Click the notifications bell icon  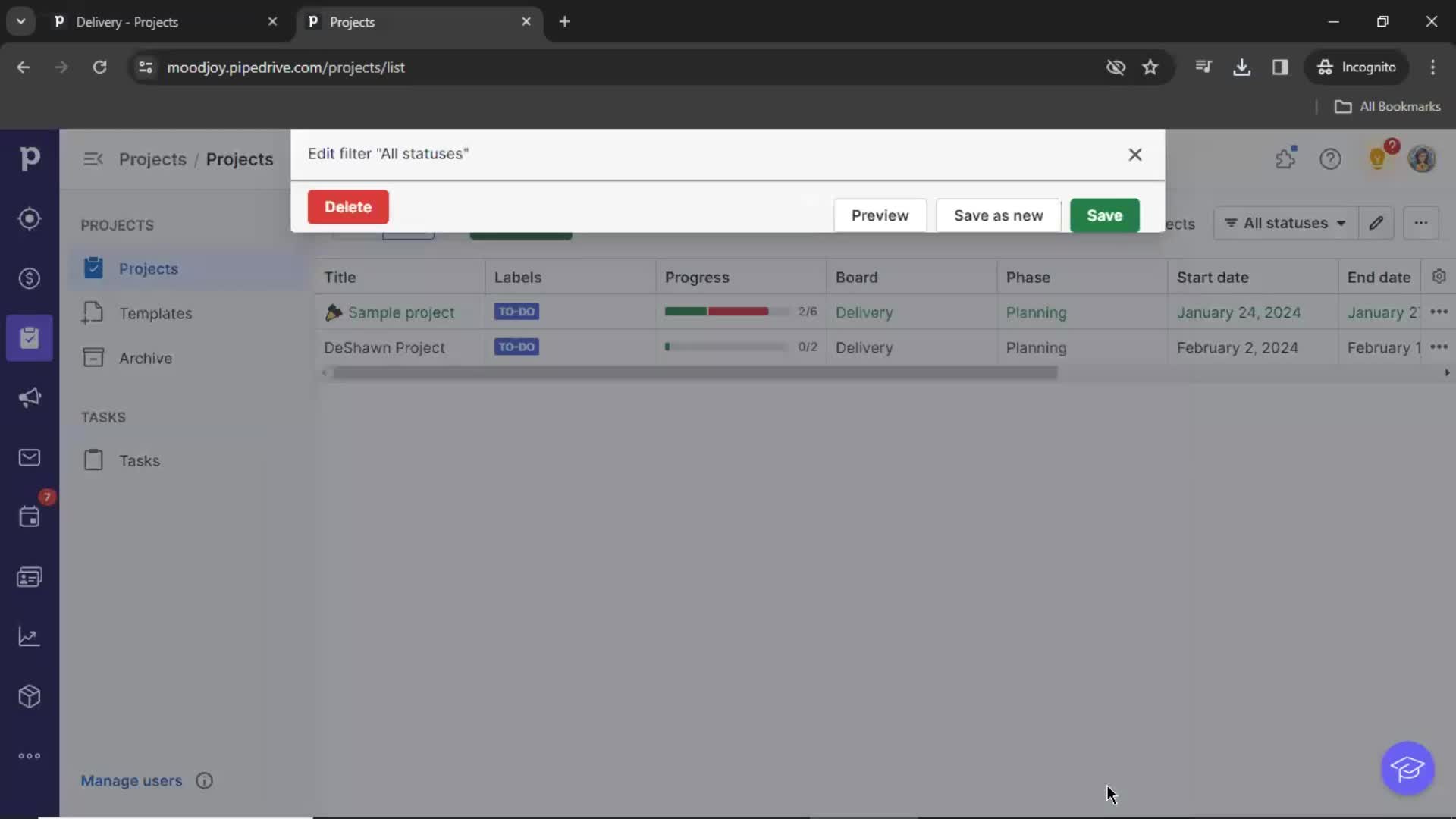click(1377, 158)
